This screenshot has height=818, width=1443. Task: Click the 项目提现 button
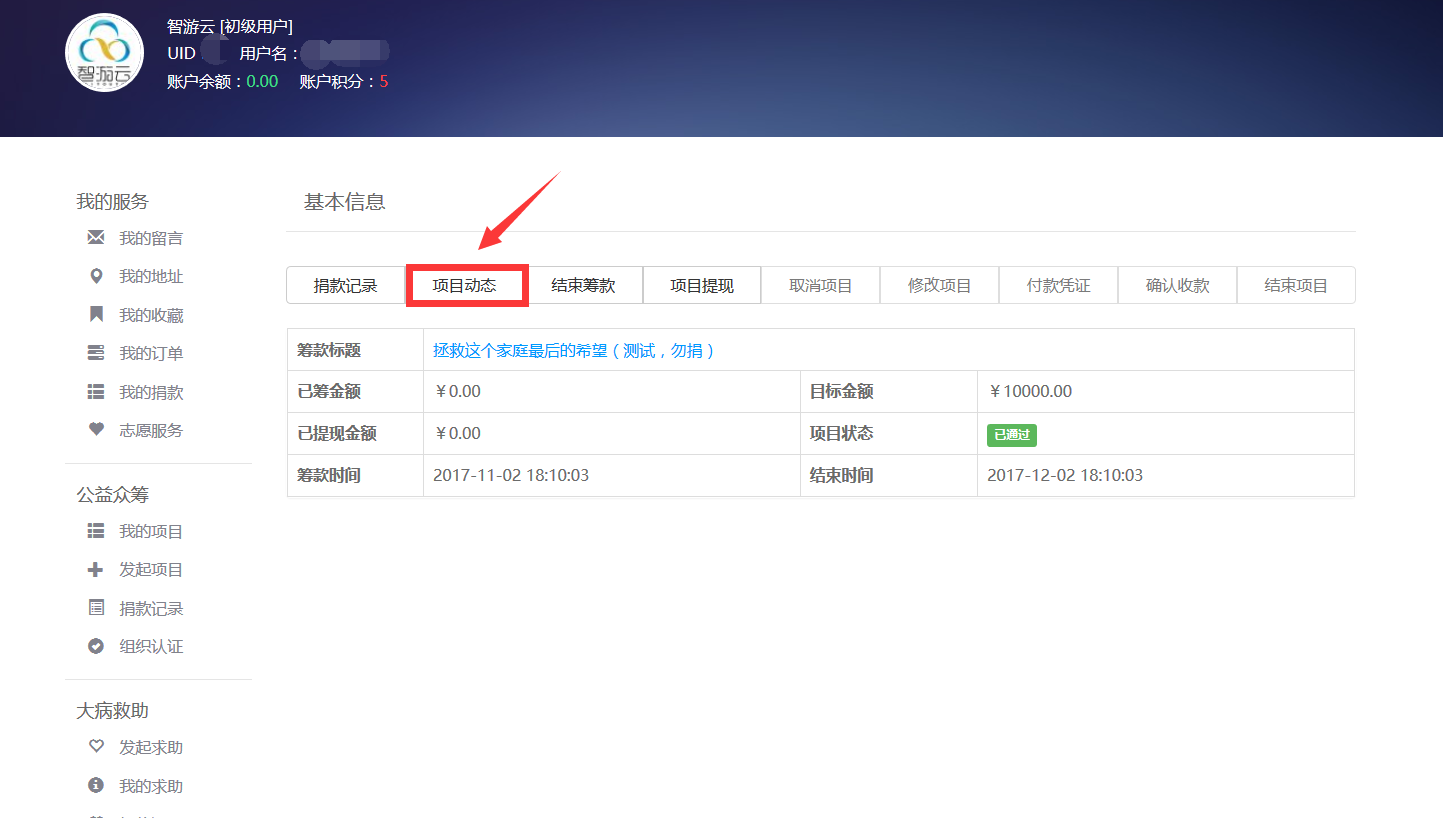coord(702,285)
